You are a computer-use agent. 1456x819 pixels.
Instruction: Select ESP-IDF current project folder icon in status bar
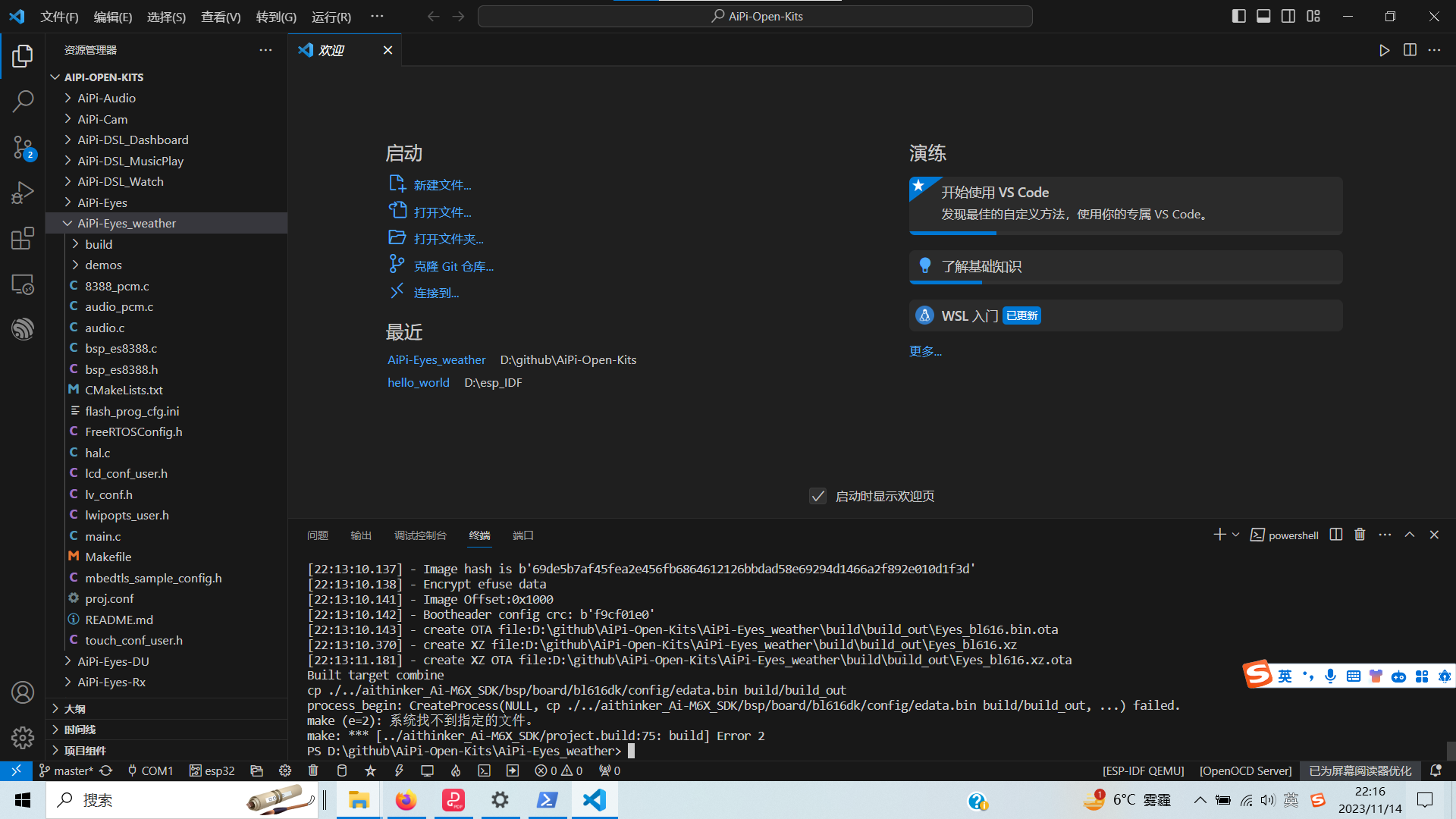pyautogui.click(x=256, y=770)
